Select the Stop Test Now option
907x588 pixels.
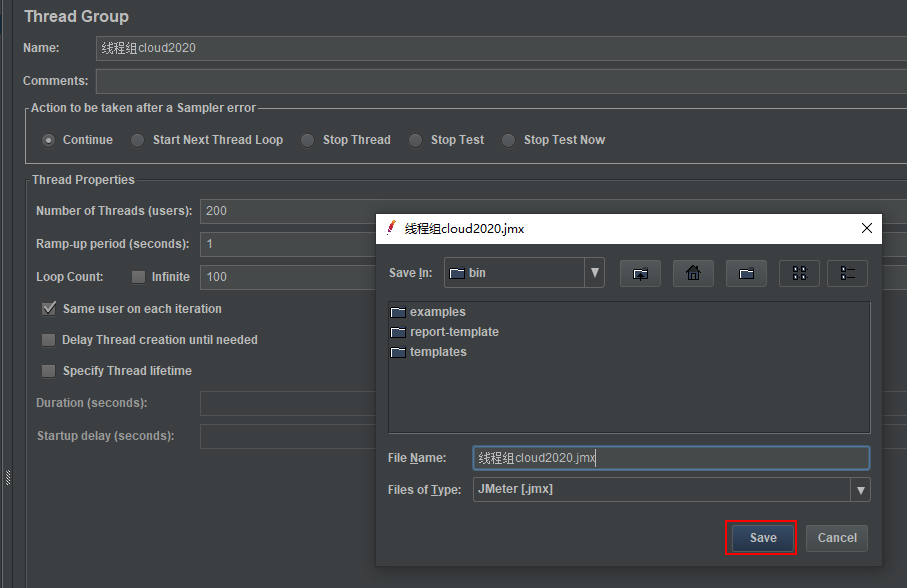pyautogui.click(x=508, y=140)
